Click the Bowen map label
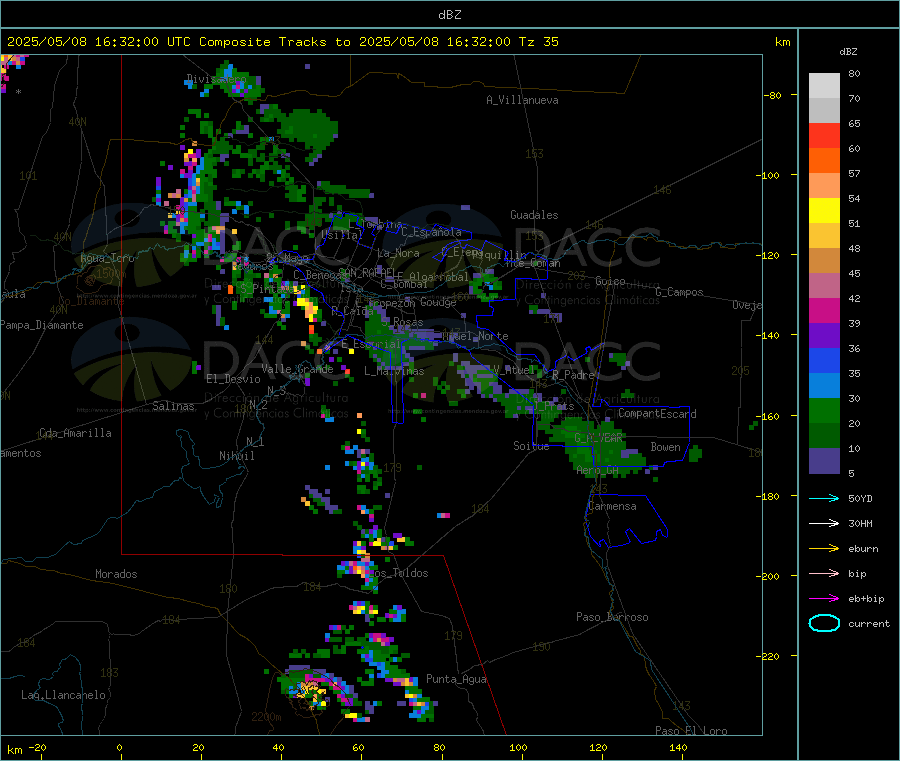Image resolution: width=900 pixels, height=761 pixels. [x=665, y=447]
